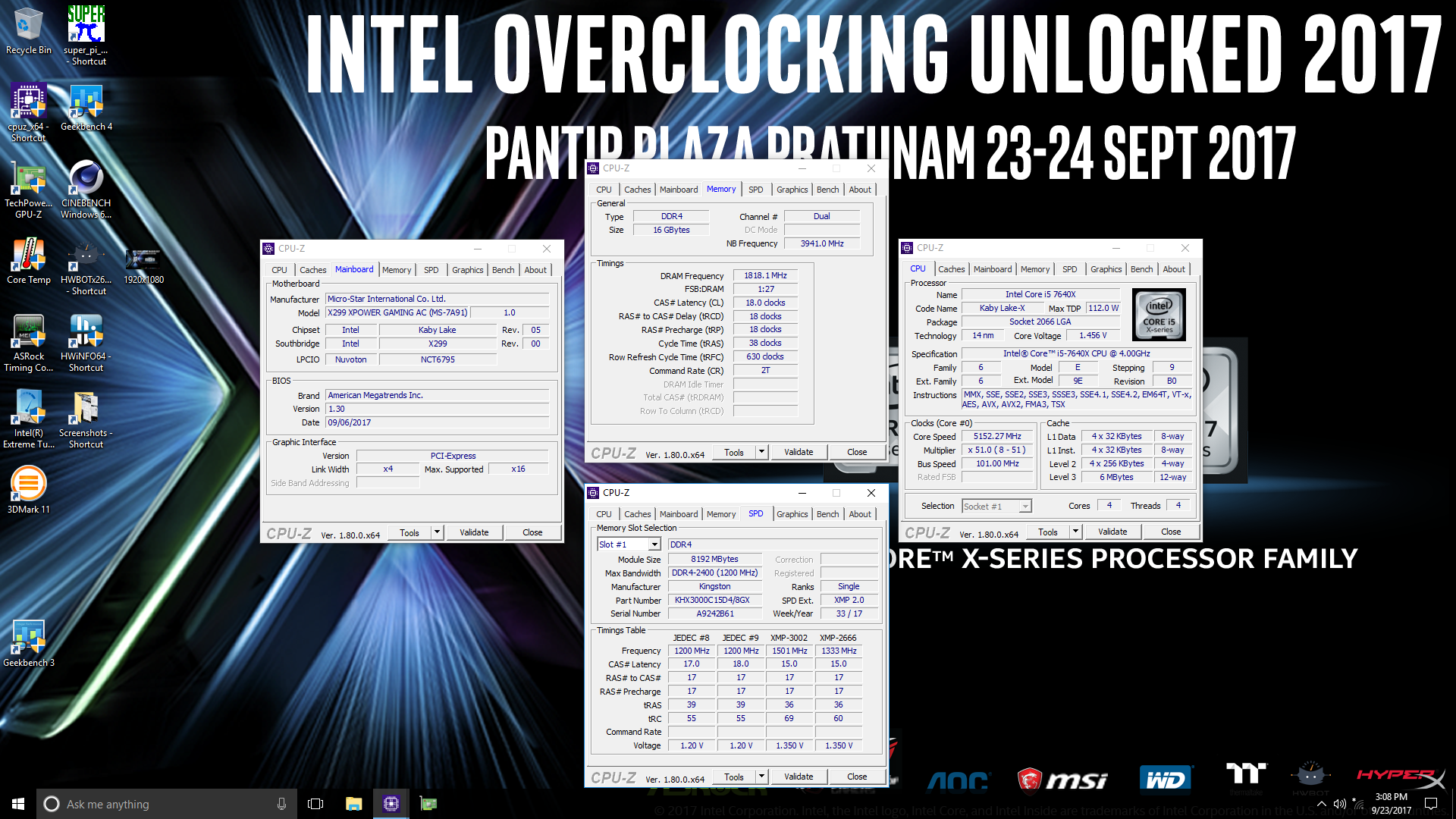Image resolution: width=1456 pixels, height=819 pixels.
Task: Click the X299 XPOWER GAMING AC model field
Action: click(x=397, y=312)
